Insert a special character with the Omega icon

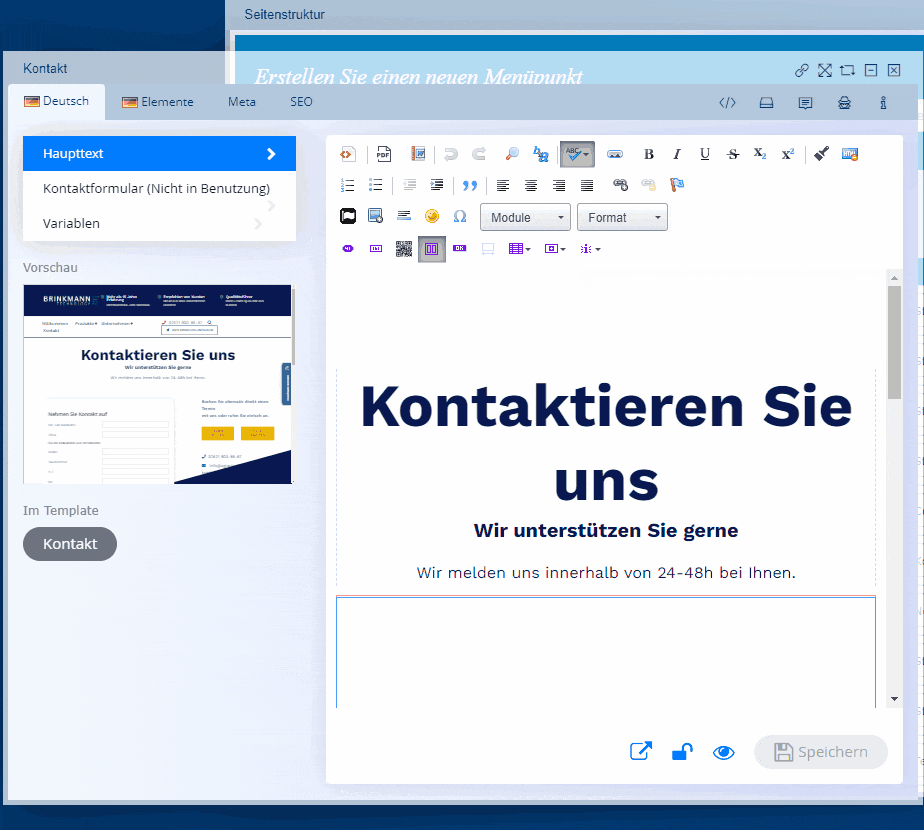coord(460,216)
